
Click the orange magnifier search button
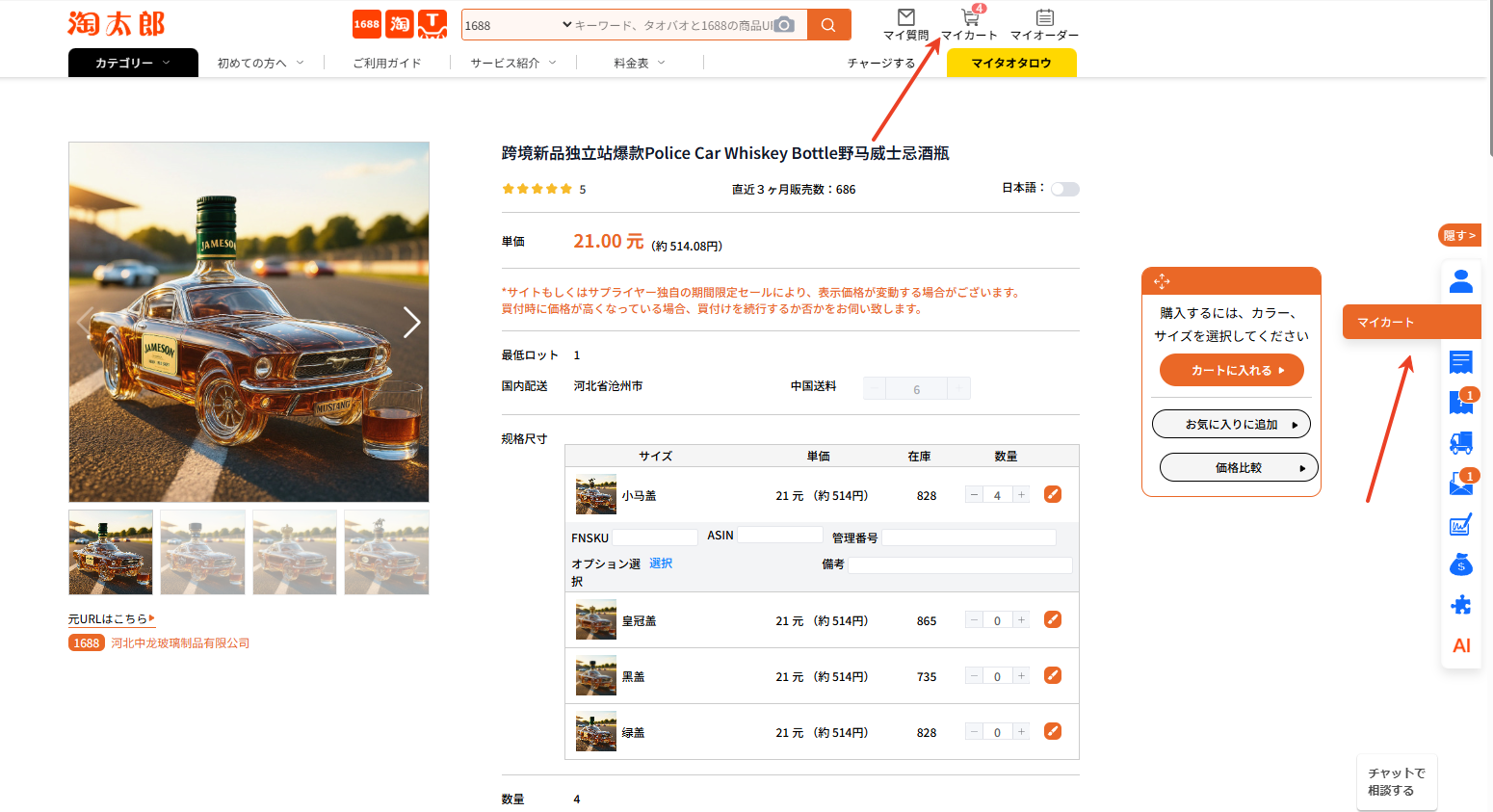pos(828,25)
